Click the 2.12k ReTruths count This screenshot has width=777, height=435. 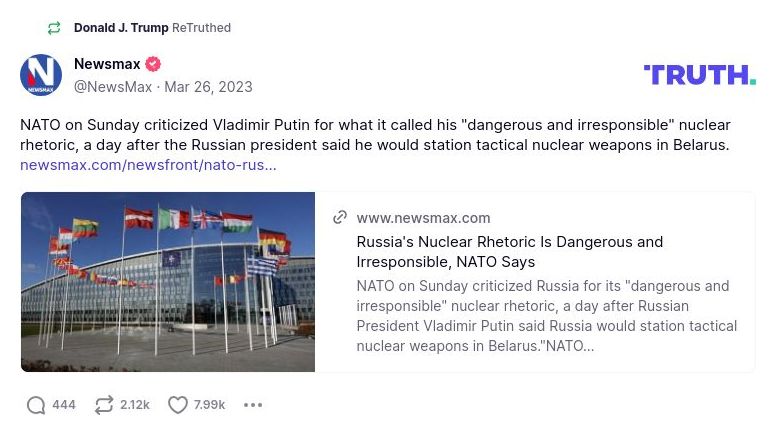[135, 405]
